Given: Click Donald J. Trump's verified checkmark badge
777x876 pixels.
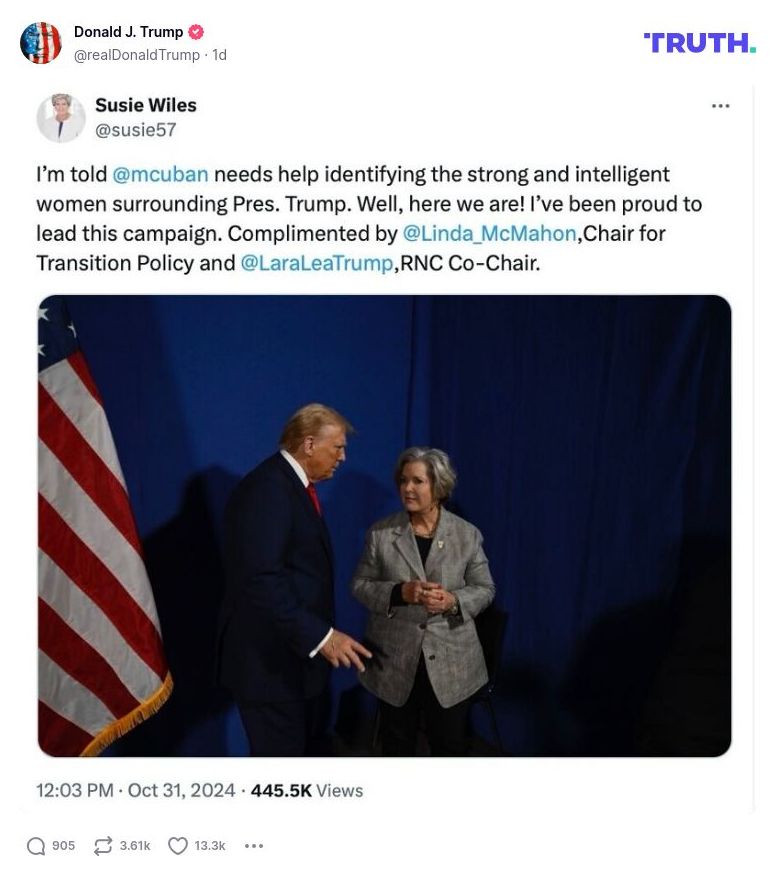Looking at the screenshot, I should [196, 31].
